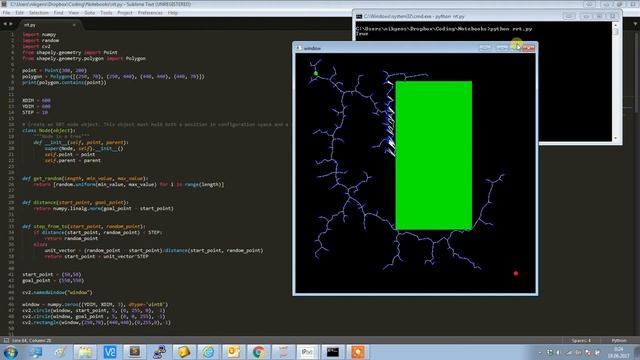Screen dimensions: 640x360
Task: Click the Line, Column status text
Action: [x=32, y=340]
